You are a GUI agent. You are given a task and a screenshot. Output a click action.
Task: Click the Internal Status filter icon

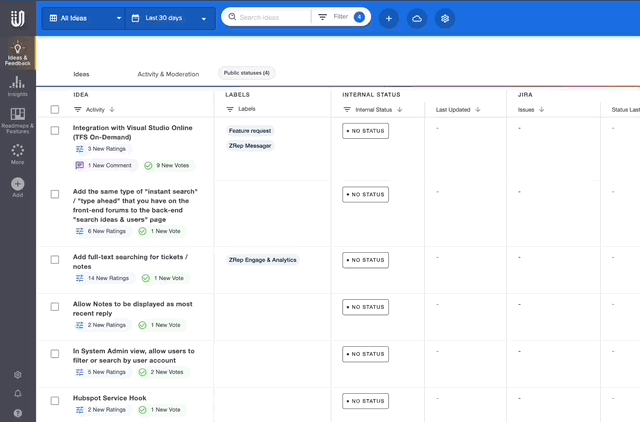[x=347, y=109]
